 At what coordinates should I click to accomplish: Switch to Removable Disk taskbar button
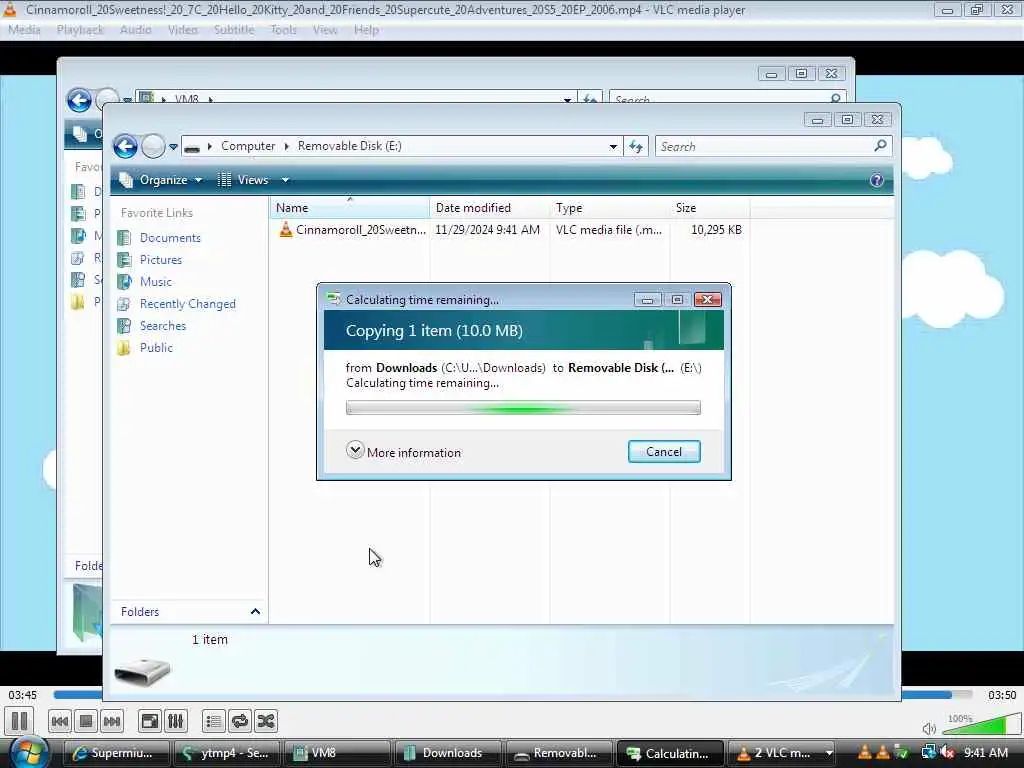coord(558,753)
